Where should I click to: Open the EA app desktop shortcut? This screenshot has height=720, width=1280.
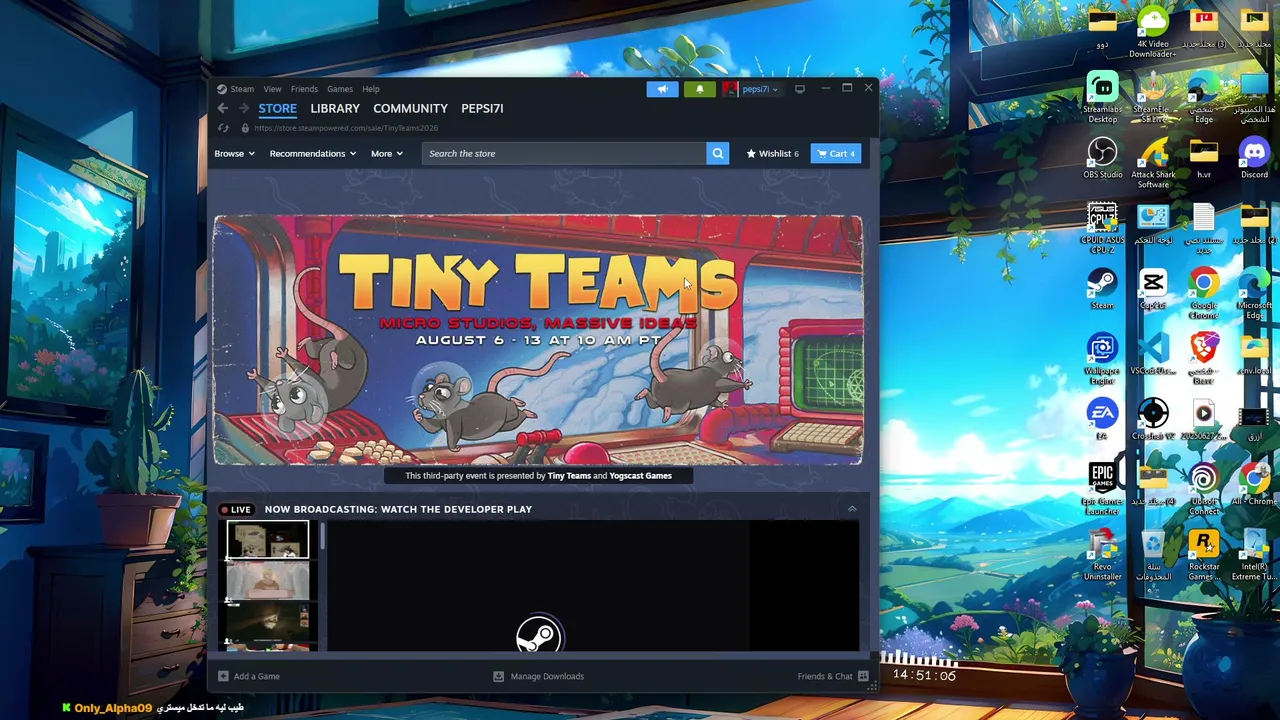1102,419
